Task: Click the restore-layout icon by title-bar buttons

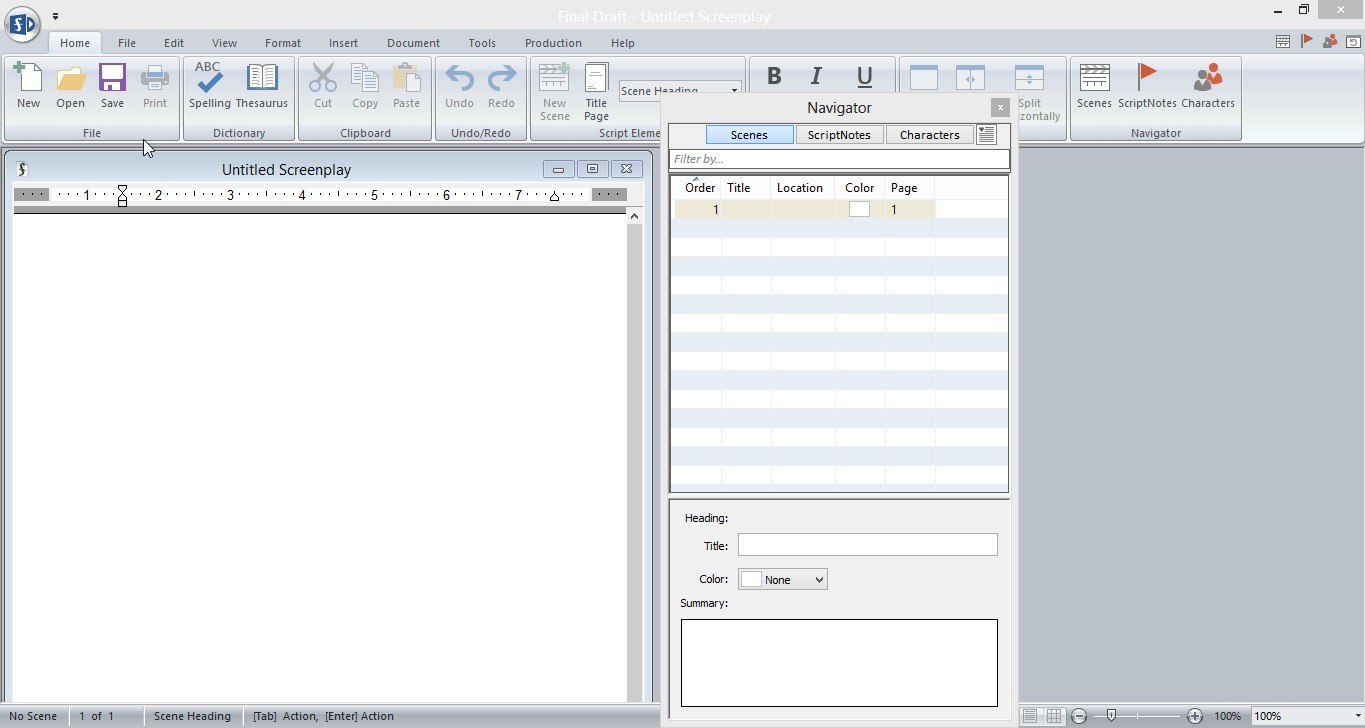Action: [x=1353, y=42]
